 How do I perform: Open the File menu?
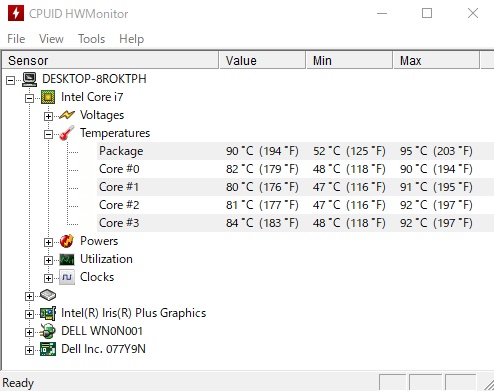[x=16, y=39]
